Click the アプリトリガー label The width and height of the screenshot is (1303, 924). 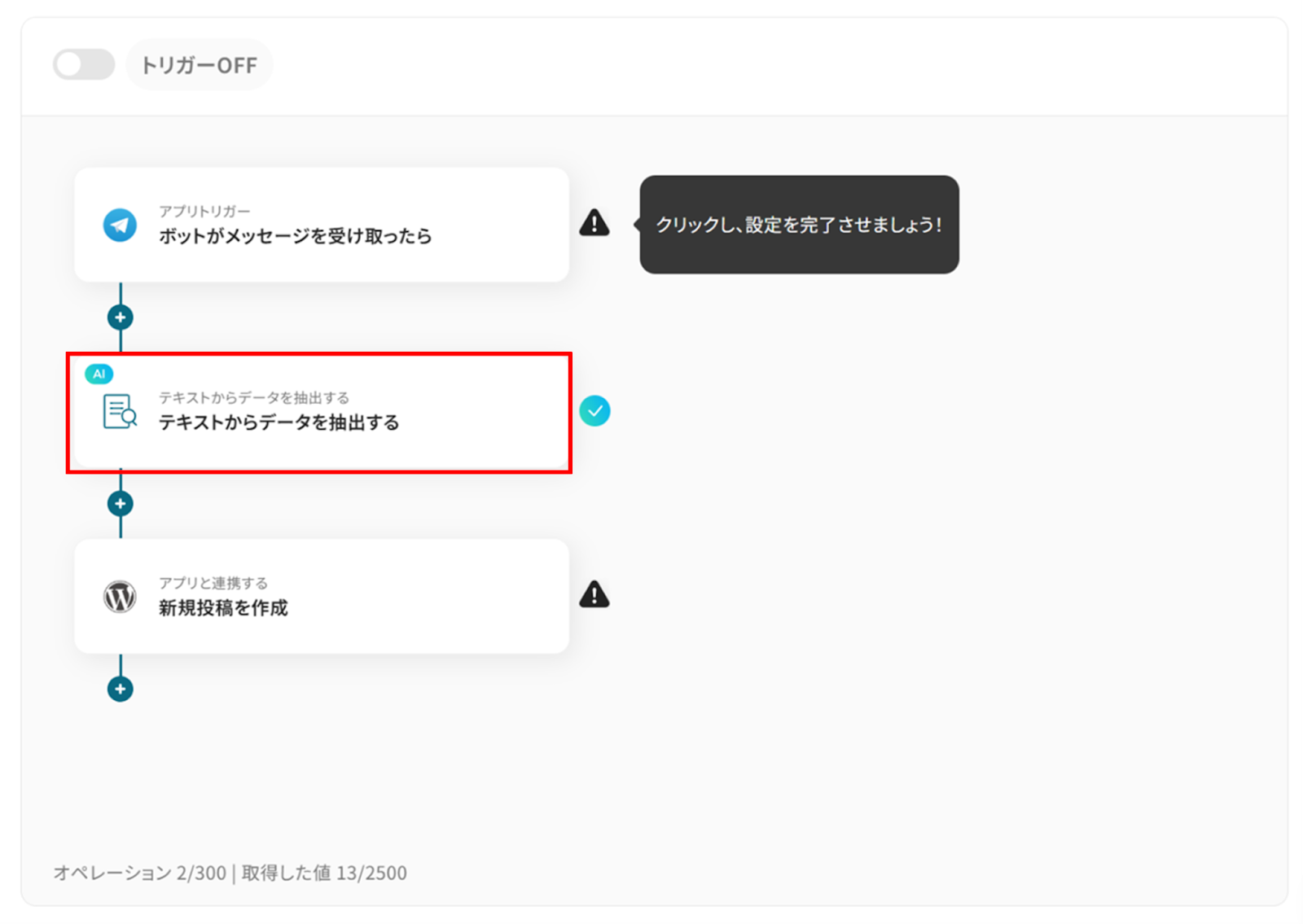click(204, 211)
